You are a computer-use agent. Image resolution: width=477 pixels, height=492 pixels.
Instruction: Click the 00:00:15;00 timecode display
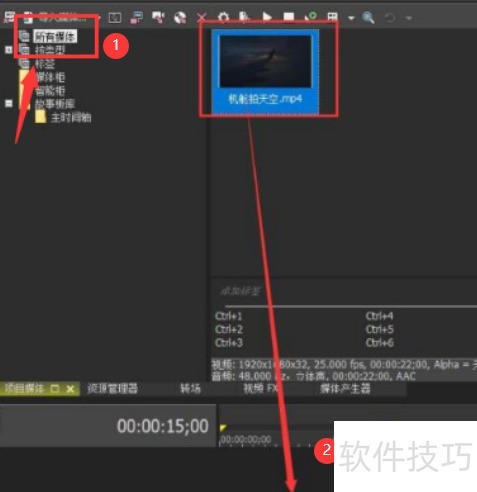point(163,426)
